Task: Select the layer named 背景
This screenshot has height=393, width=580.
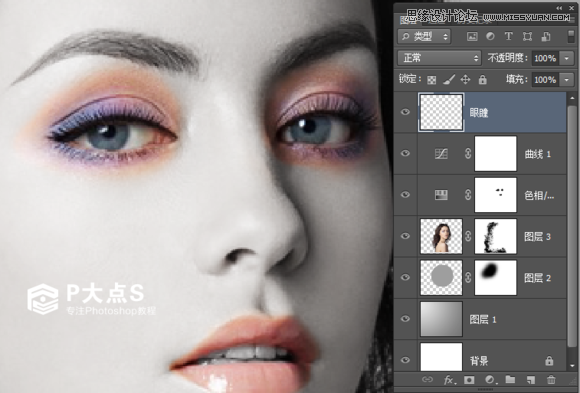Action: pyautogui.click(x=479, y=361)
